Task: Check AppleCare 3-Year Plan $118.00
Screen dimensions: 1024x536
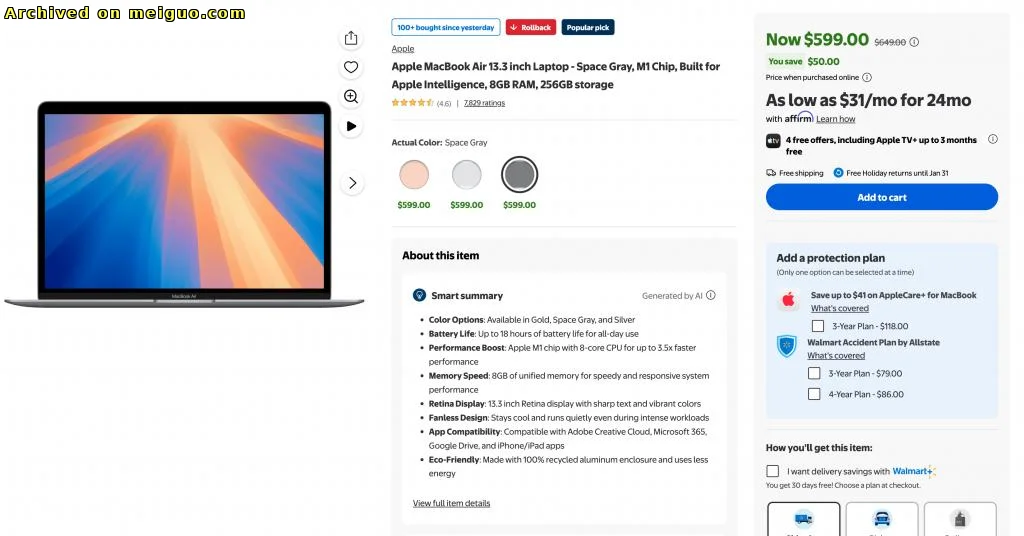Action: click(x=818, y=326)
